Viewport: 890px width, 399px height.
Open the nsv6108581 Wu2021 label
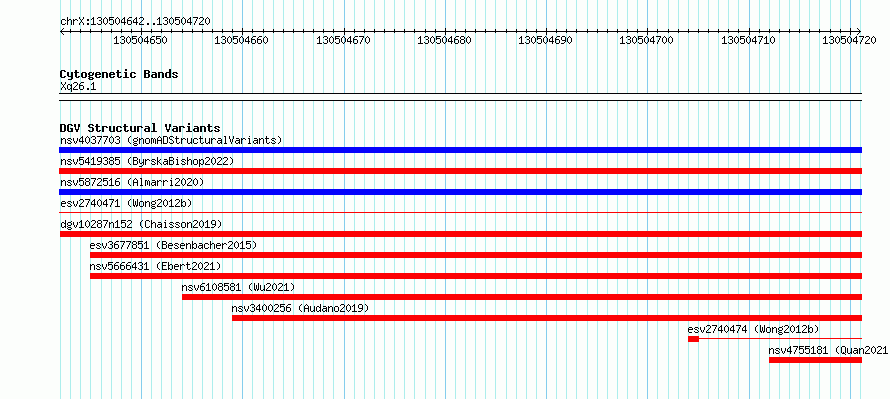point(238,287)
